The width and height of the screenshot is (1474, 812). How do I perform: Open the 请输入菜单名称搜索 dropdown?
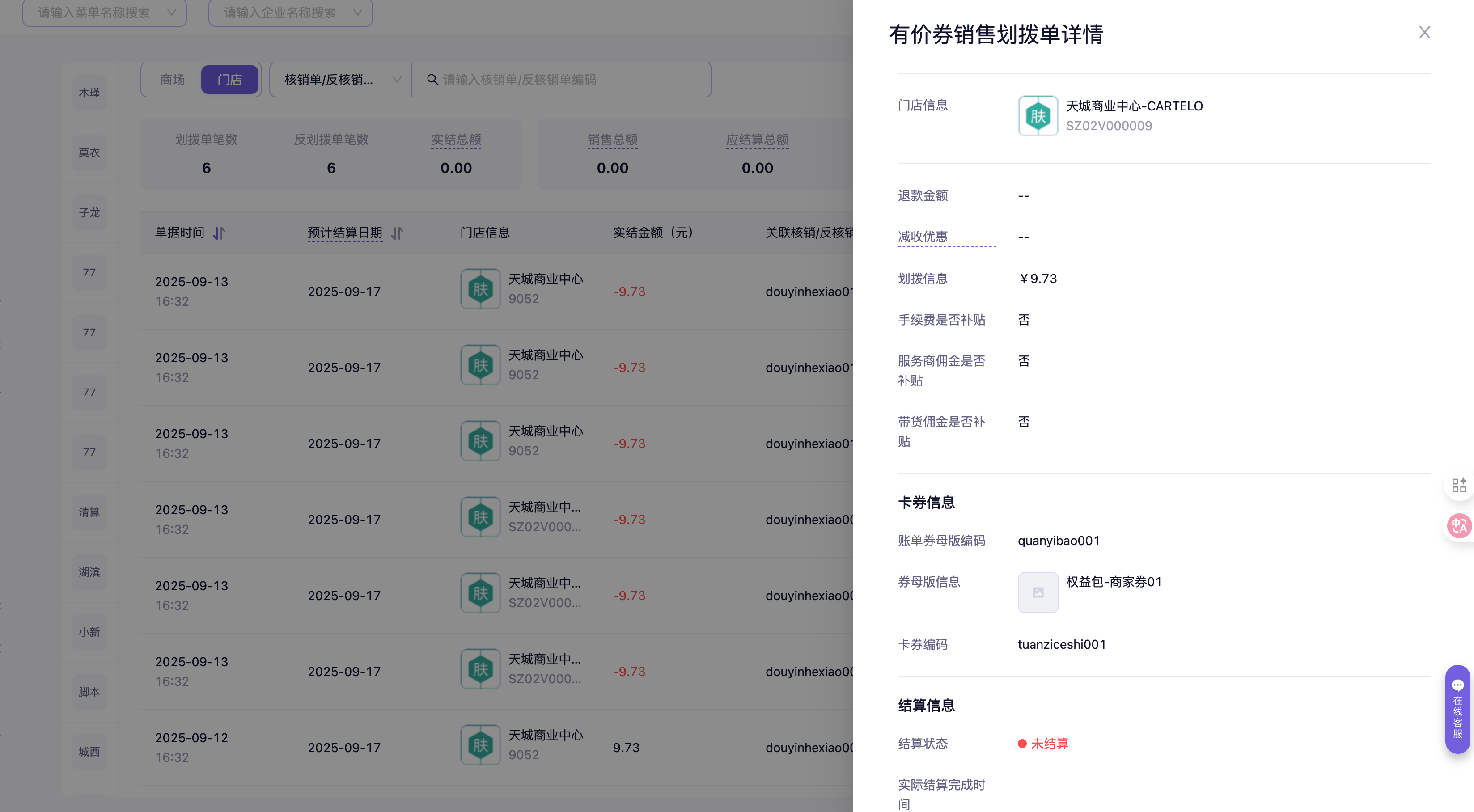pos(105,13)
